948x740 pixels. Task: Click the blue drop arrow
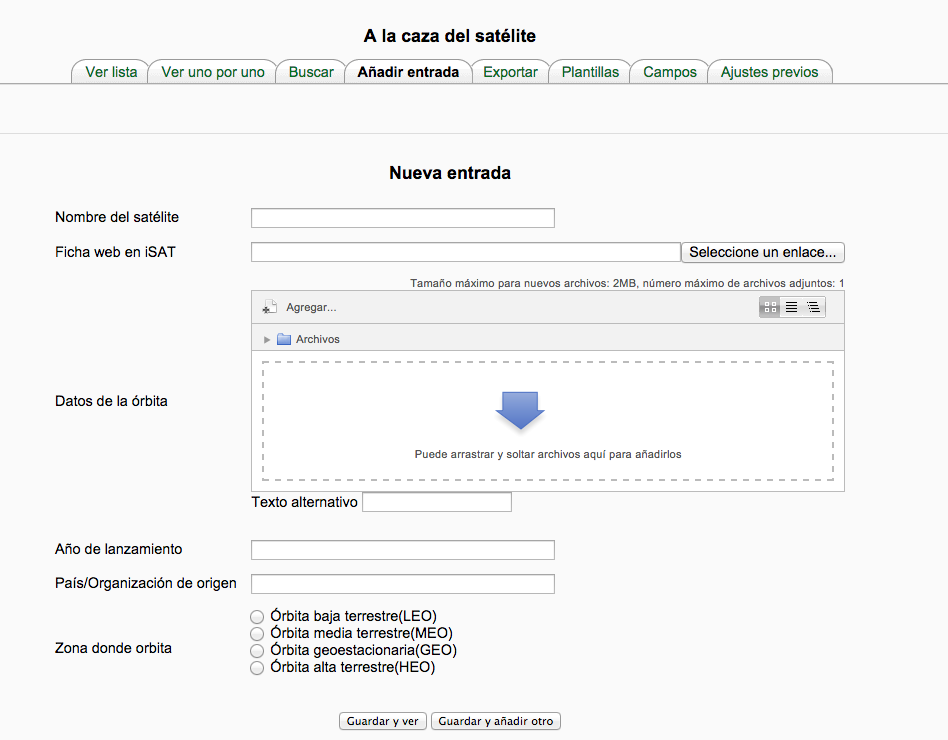(520, 411)
